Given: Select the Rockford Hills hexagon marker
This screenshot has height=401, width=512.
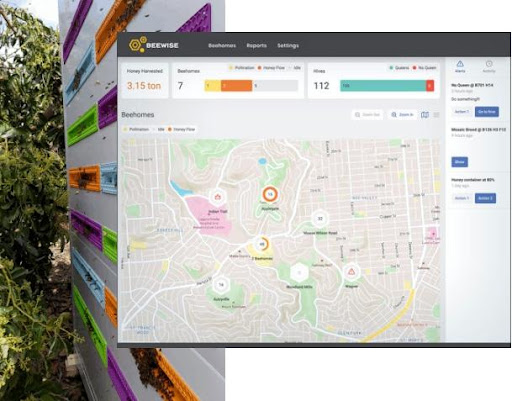Looking at the screenshot, I should [299, 273].
